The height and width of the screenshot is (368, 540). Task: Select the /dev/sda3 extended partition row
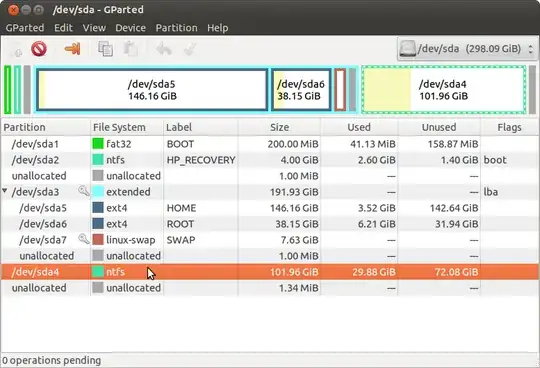270,192
